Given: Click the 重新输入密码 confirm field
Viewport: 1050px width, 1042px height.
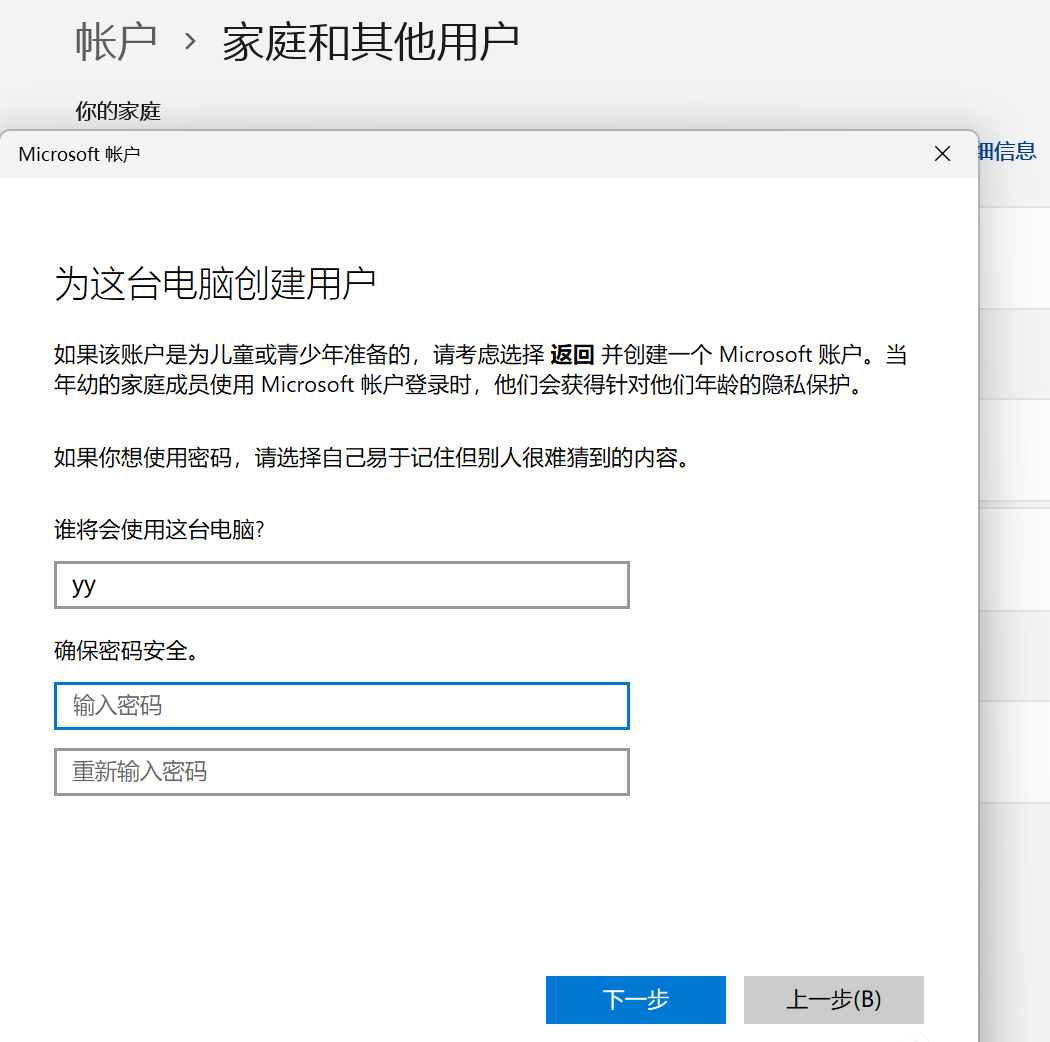Looking at the screenshot, I should pyautogui.click(x=342, y=772).
